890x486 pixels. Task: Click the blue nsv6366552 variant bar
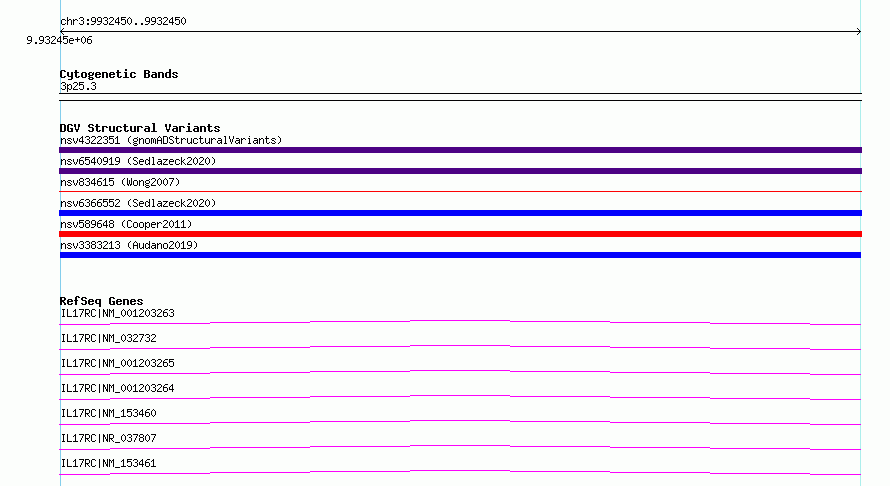tap(460, 213)
